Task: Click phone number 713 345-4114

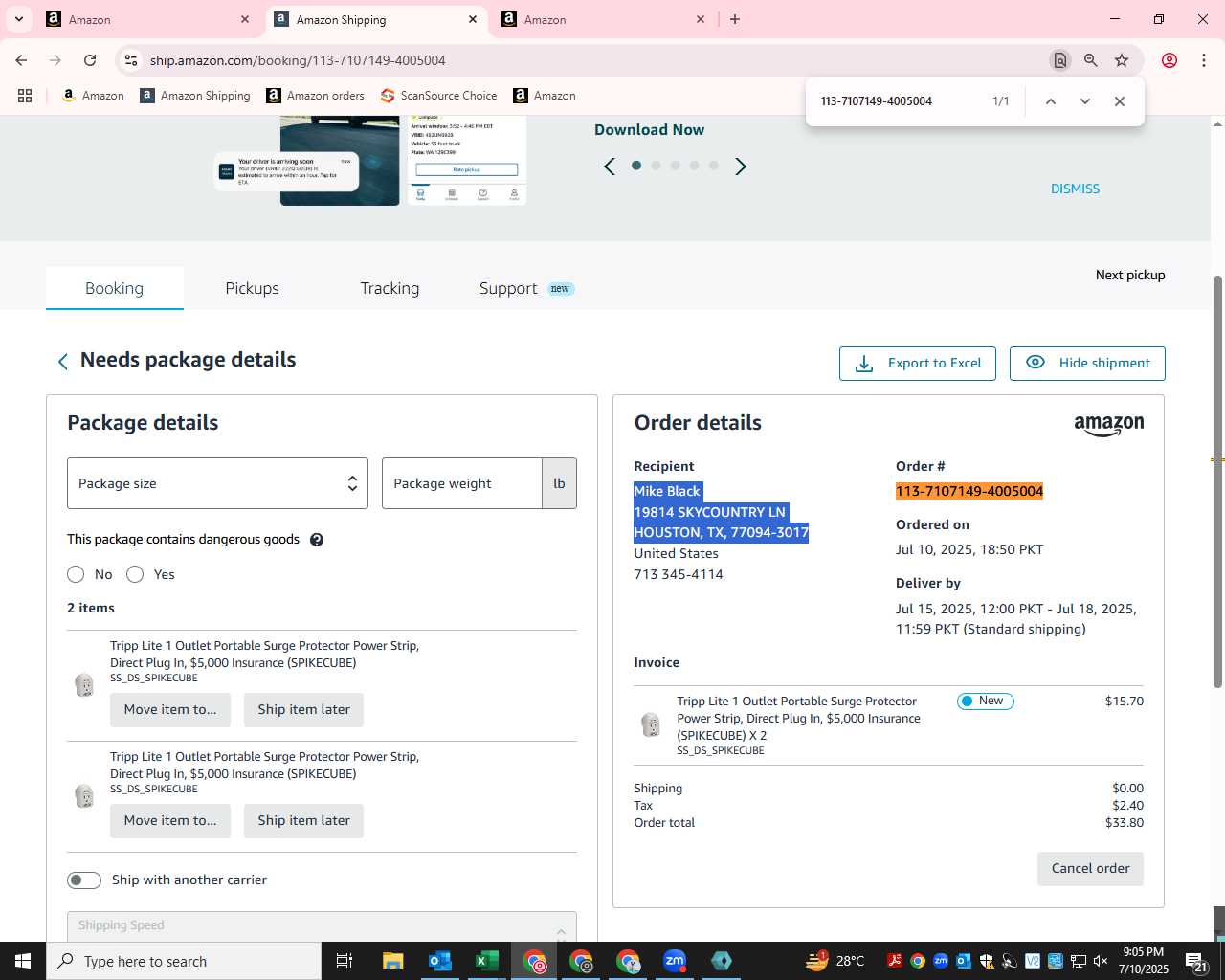Action: point(679,574)
